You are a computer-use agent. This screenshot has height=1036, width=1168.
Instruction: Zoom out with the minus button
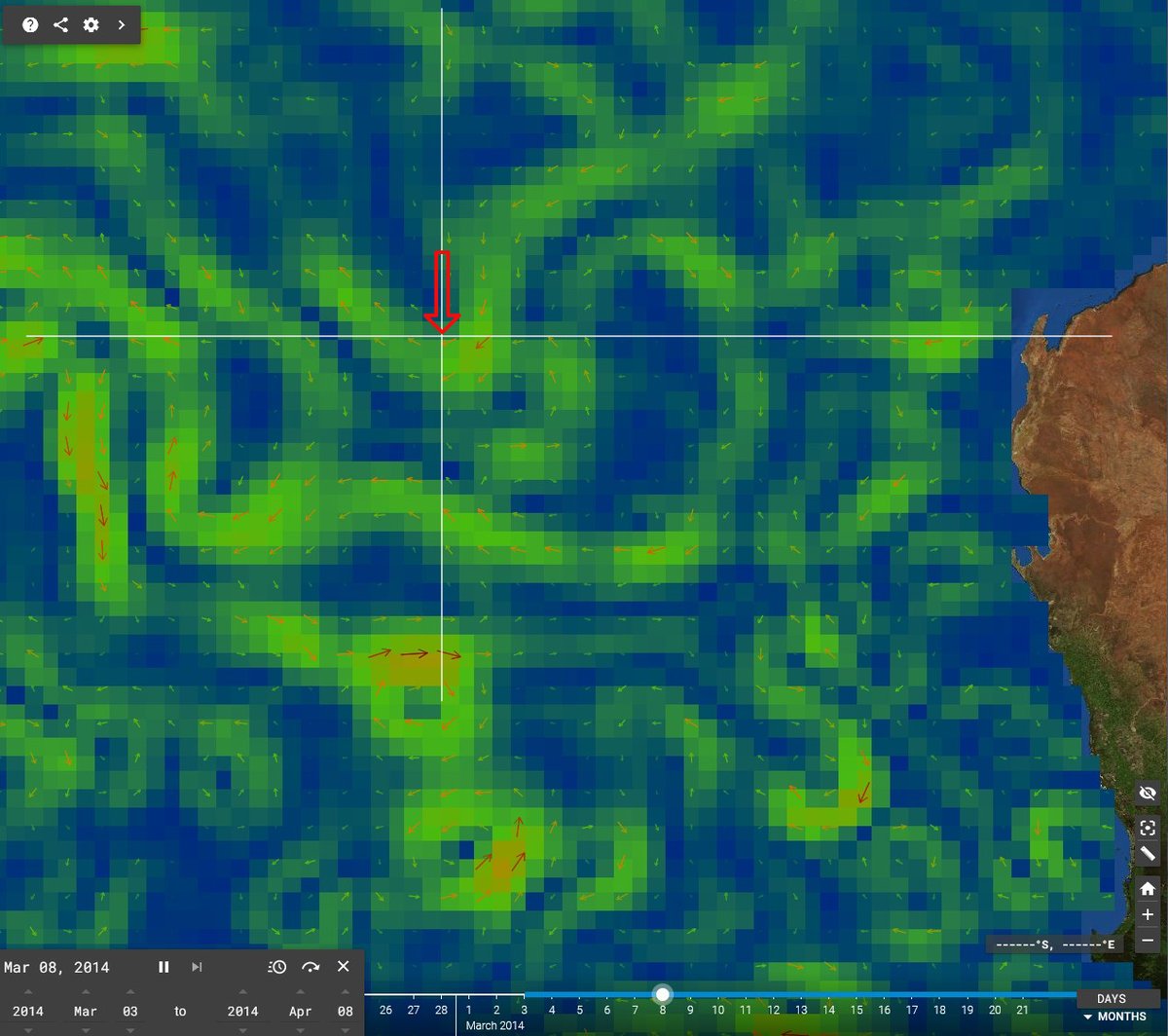click(x=1148, y=941)
